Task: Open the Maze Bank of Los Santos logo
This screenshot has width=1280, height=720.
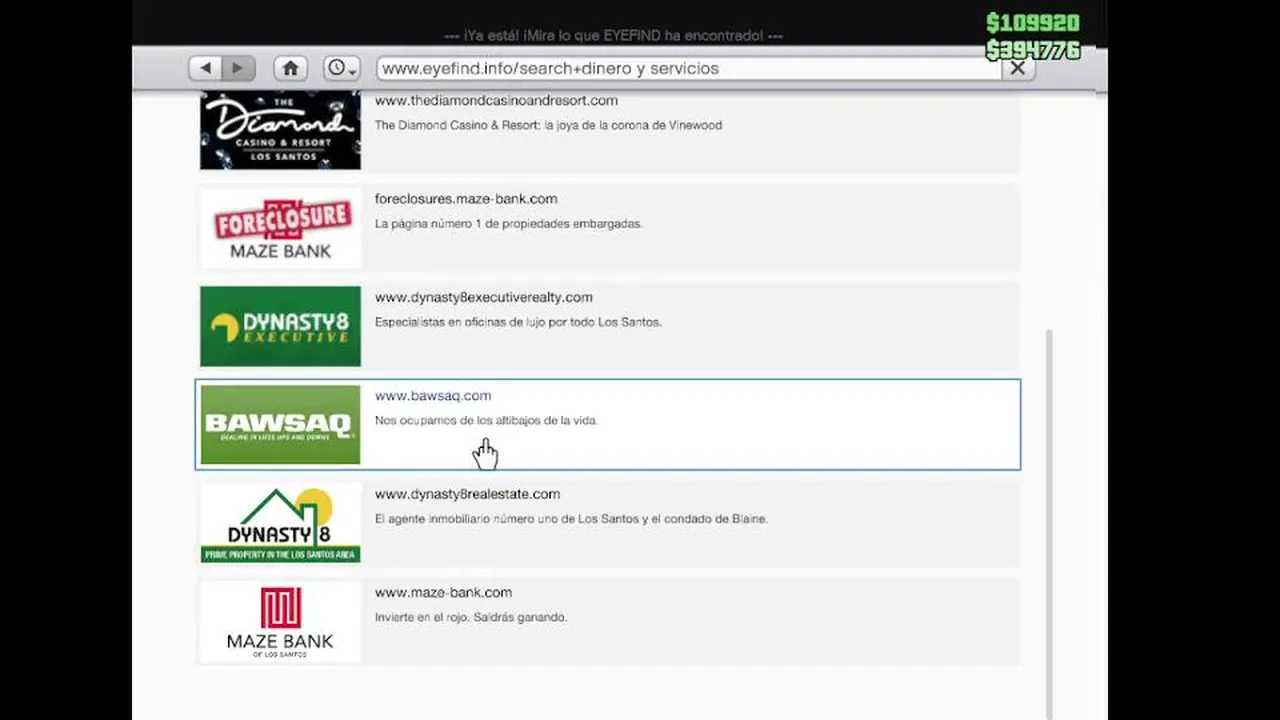Action: click(x=280, y=621)
